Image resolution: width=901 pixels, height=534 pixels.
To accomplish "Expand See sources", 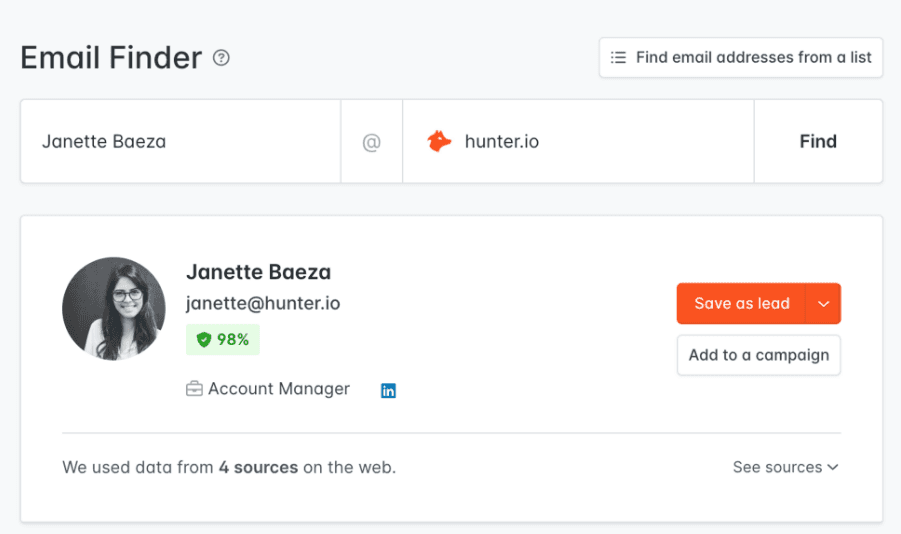I will (786, 467).
